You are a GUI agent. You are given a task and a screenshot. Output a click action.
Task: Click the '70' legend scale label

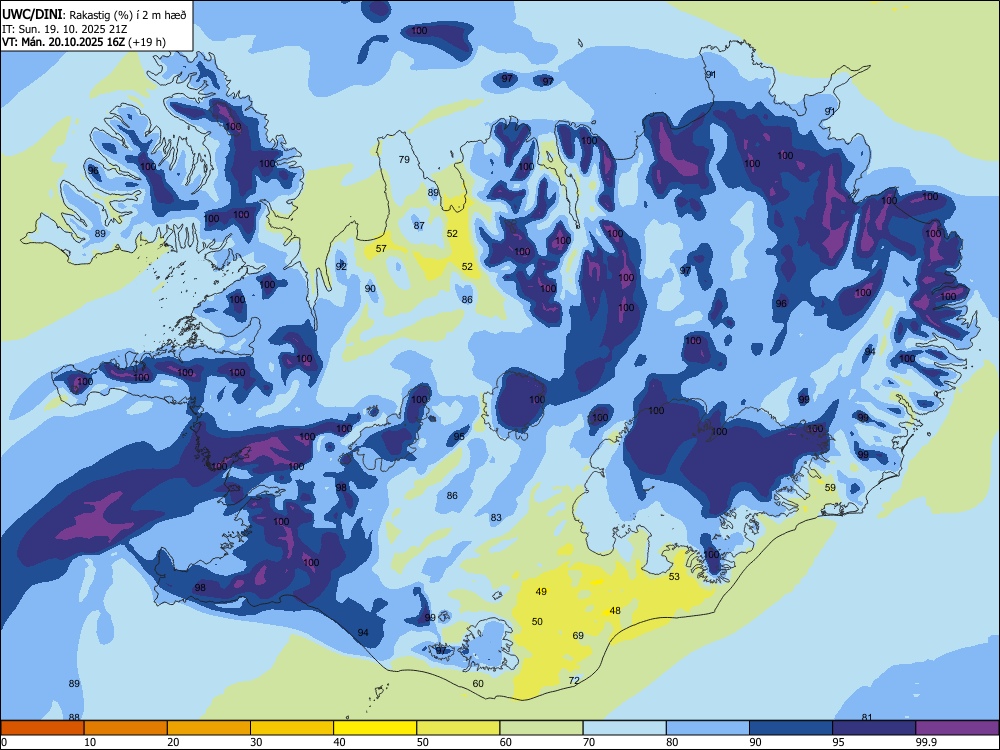coord(589,742)
